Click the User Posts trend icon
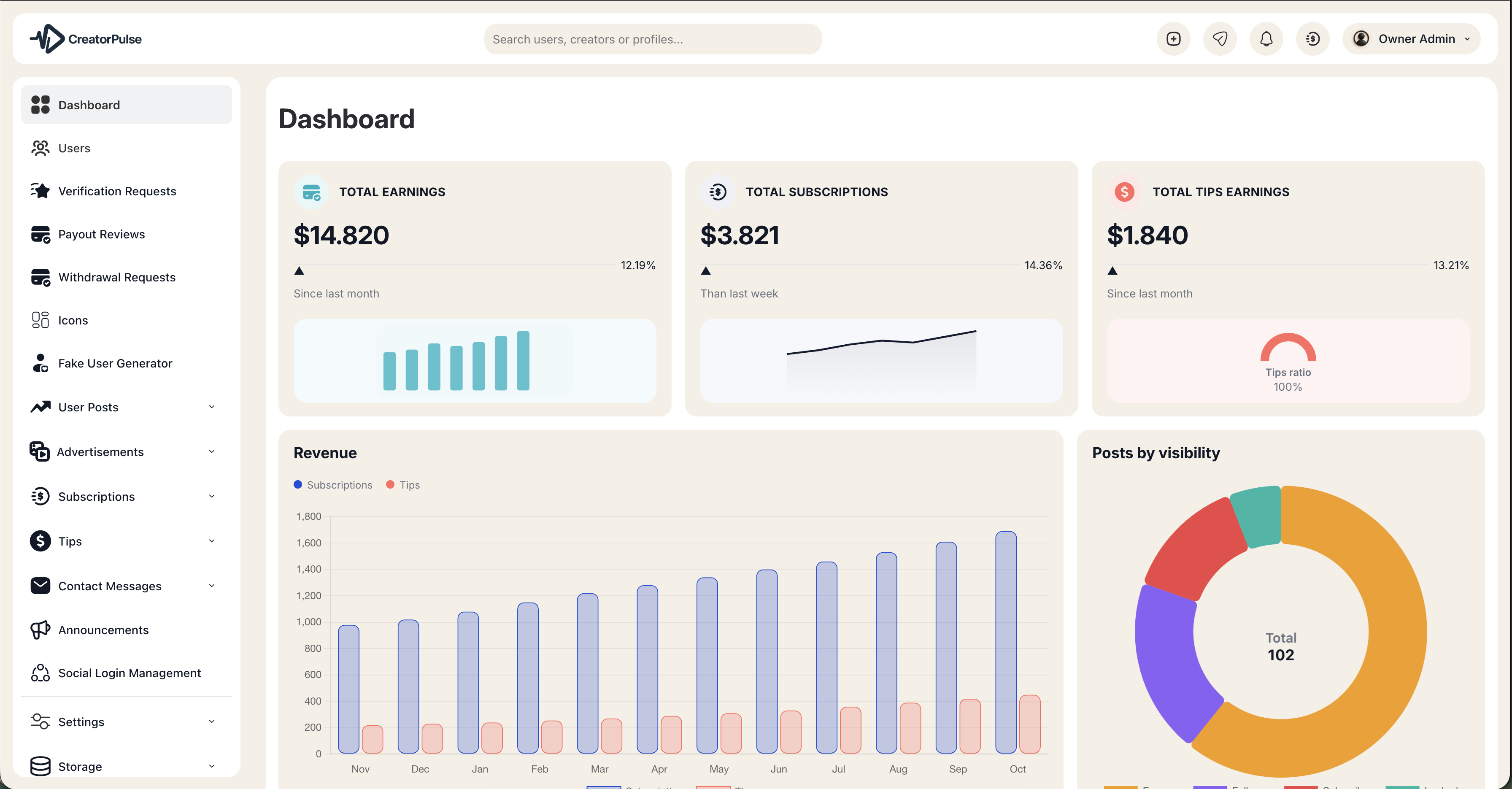Viewport: 1512px width, 789px height. tap(40, 407)
